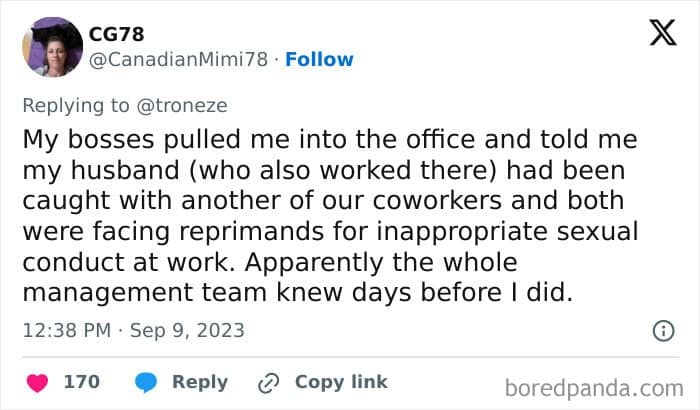Click the 12:38 PM time in timestamp

pyautogui.click(x=58, y=329)
